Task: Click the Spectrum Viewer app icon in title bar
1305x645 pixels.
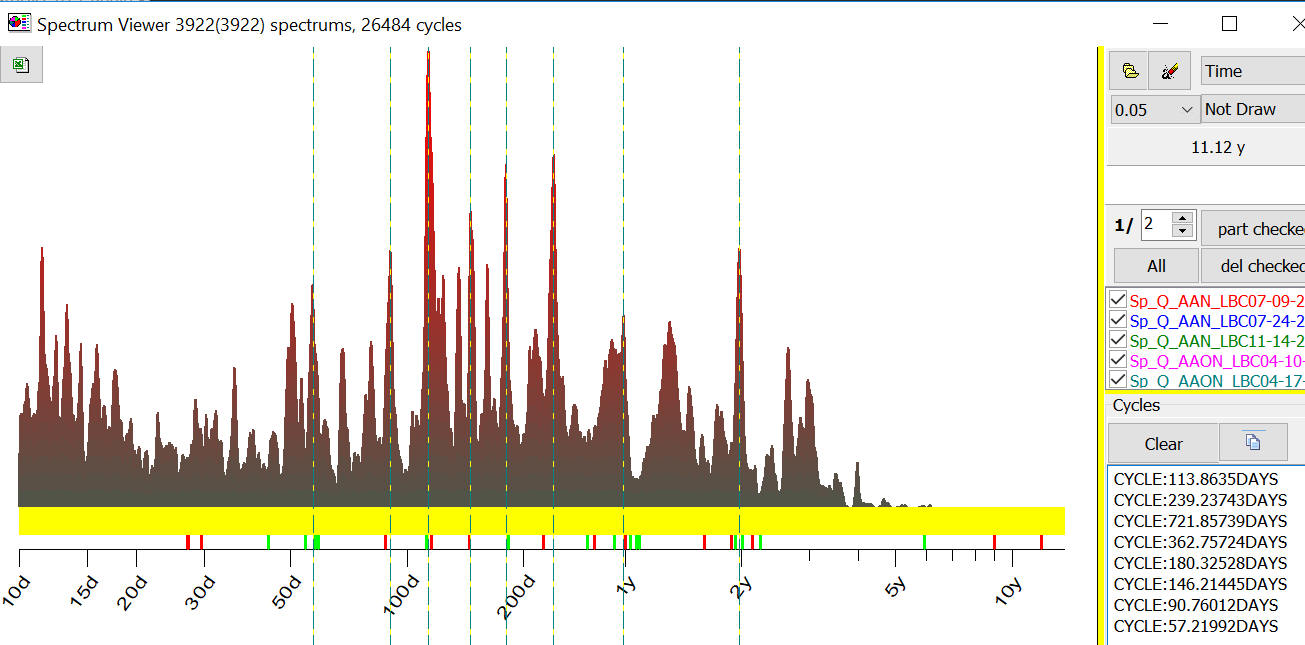Action: 19,24
